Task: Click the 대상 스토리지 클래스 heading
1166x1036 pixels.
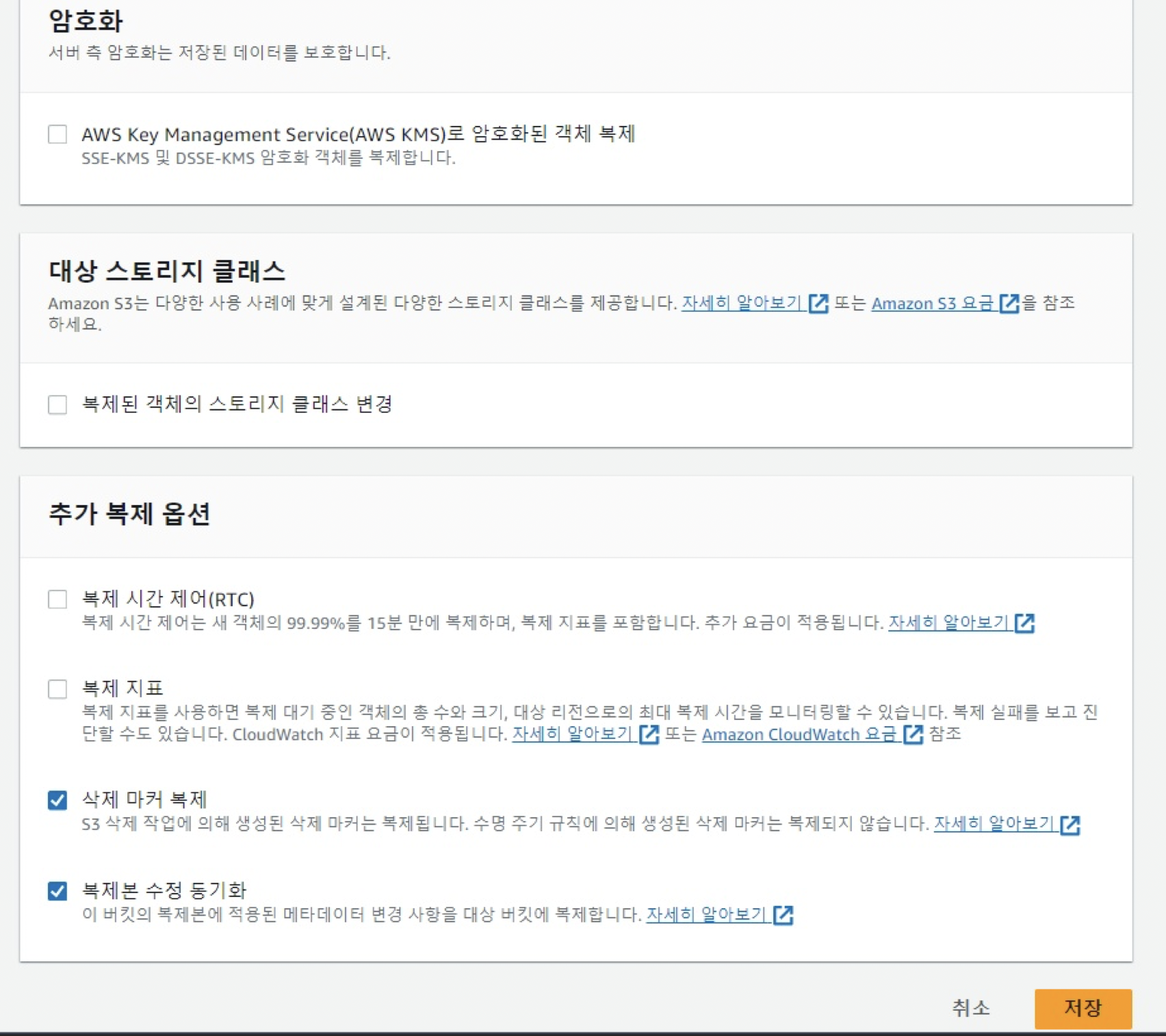Action: [167, 272]
